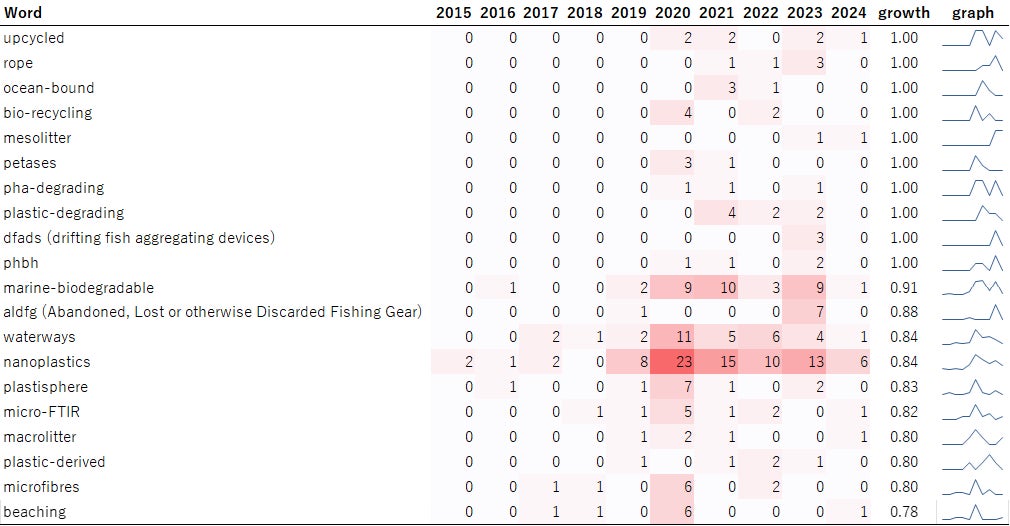Select the growth column header
This screenshot has width=1010, height=526.
pos(904,13)
